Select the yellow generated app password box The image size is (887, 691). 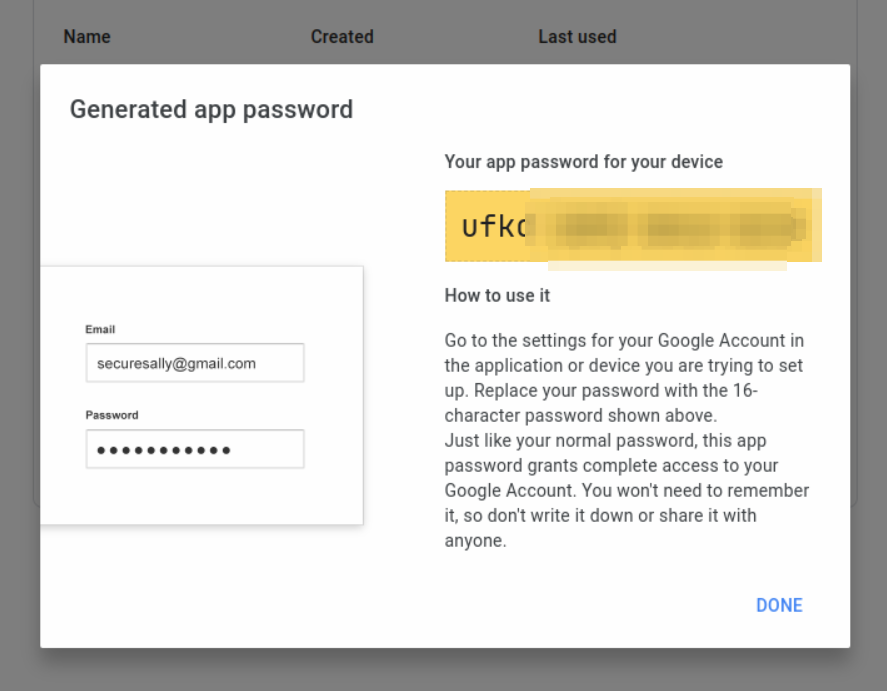(632, 227)
